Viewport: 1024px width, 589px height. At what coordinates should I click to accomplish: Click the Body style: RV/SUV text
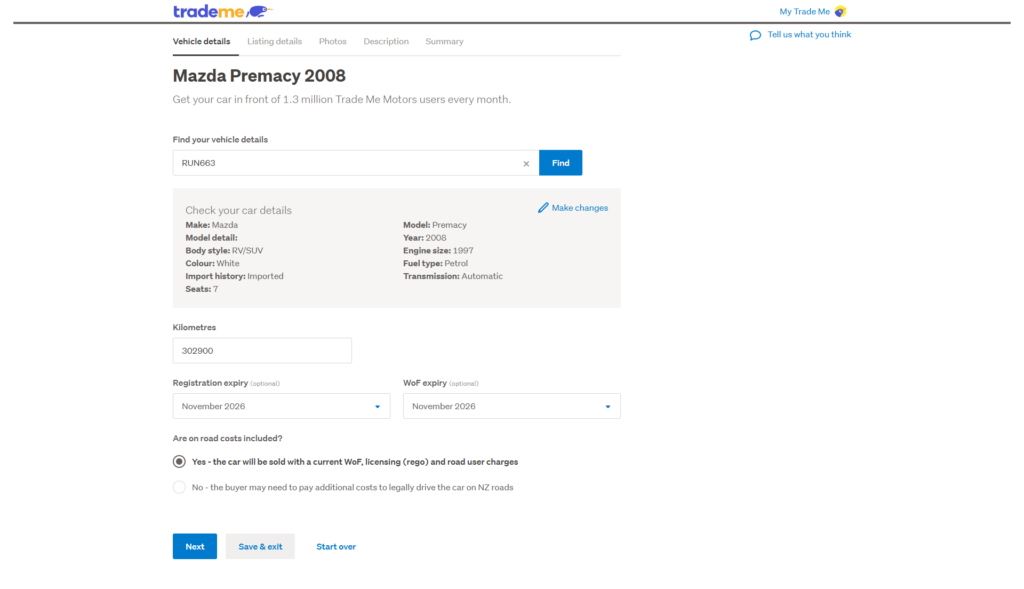tap(224, 250)
